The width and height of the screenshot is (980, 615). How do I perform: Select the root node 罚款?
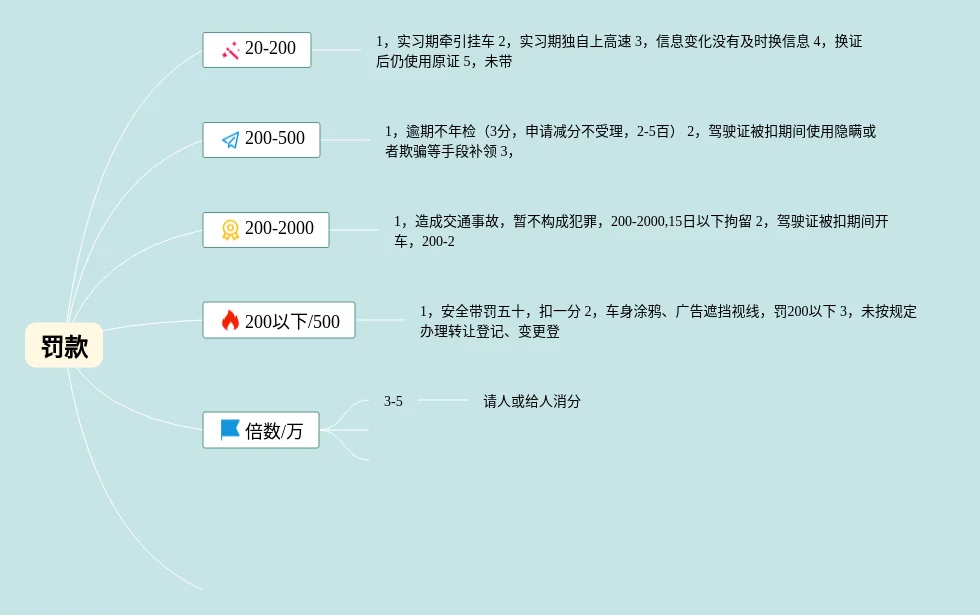pos(64,346)
